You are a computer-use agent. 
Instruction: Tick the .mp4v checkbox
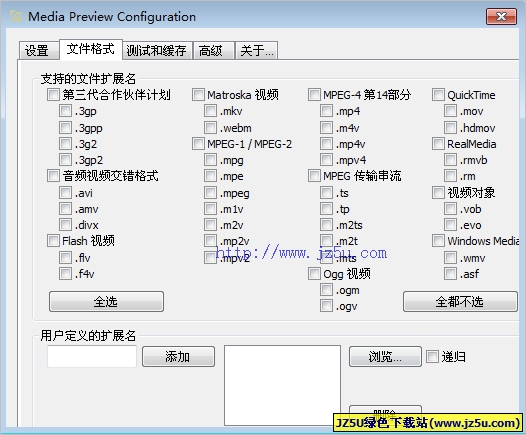(326, 144)
